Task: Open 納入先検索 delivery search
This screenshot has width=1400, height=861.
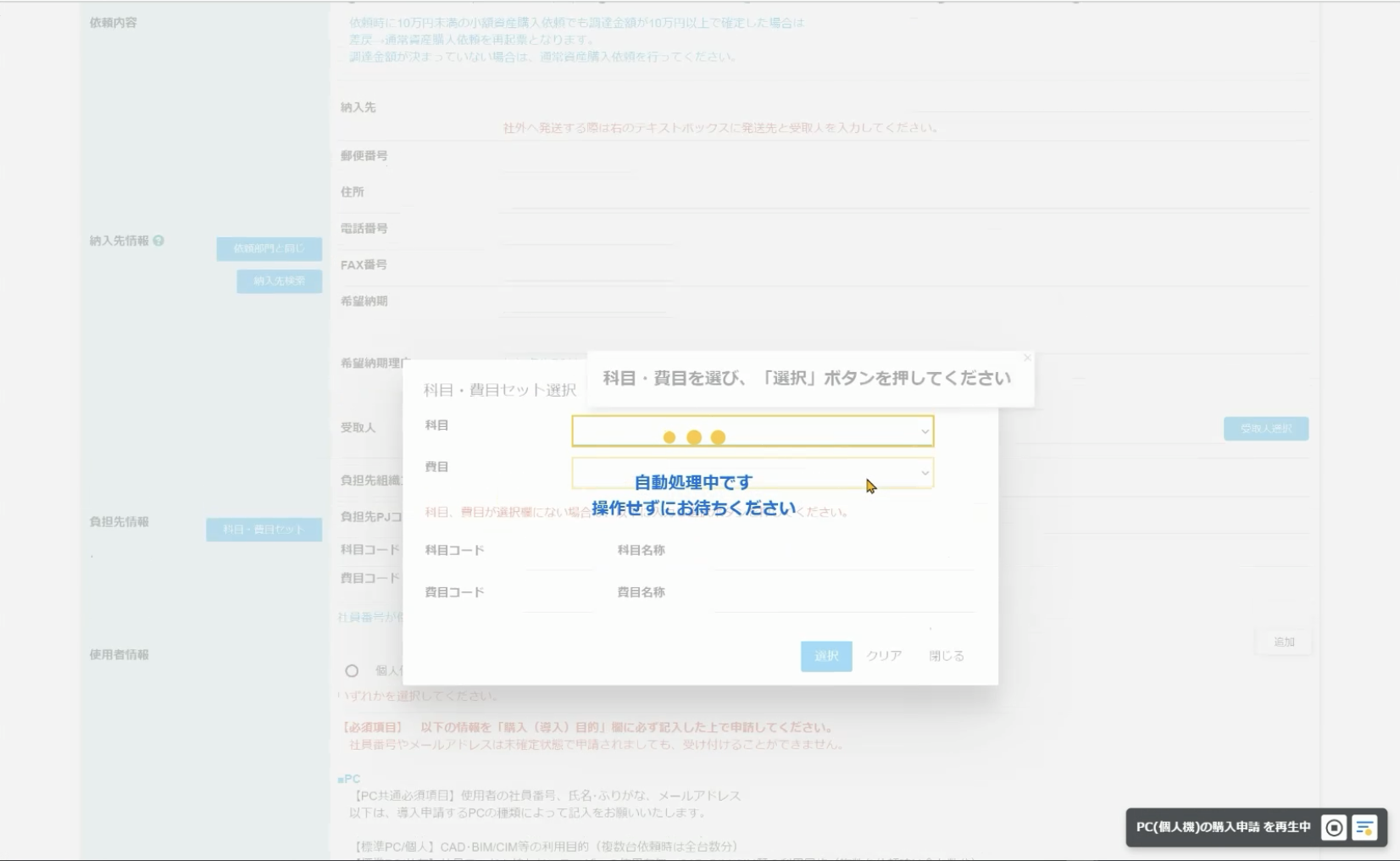Action: click(279, 281)
